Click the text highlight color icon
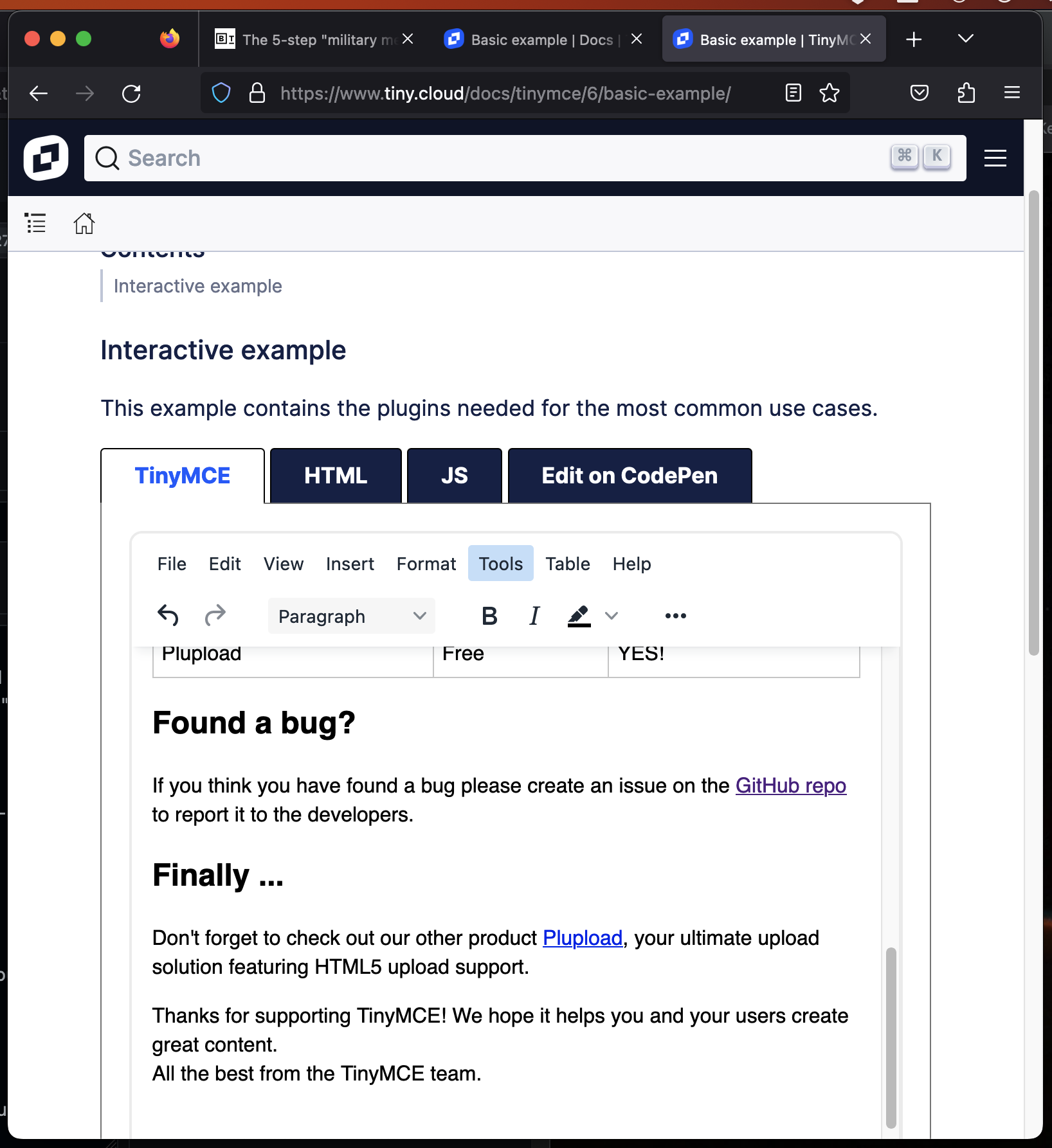This screenshot has width=1052, height=1148. point(577,615)
